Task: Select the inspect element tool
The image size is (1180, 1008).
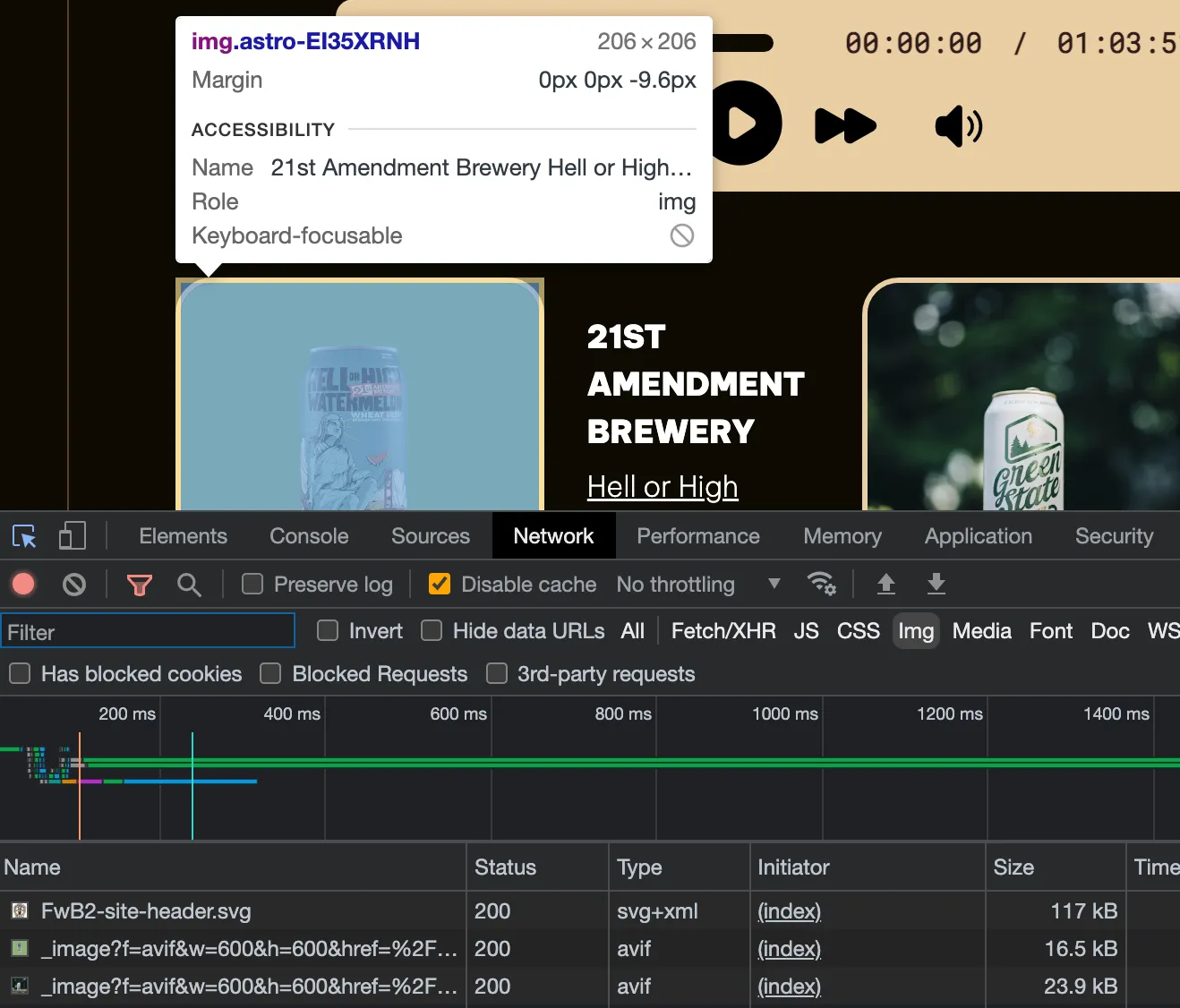Action: [x=24, y=535]
